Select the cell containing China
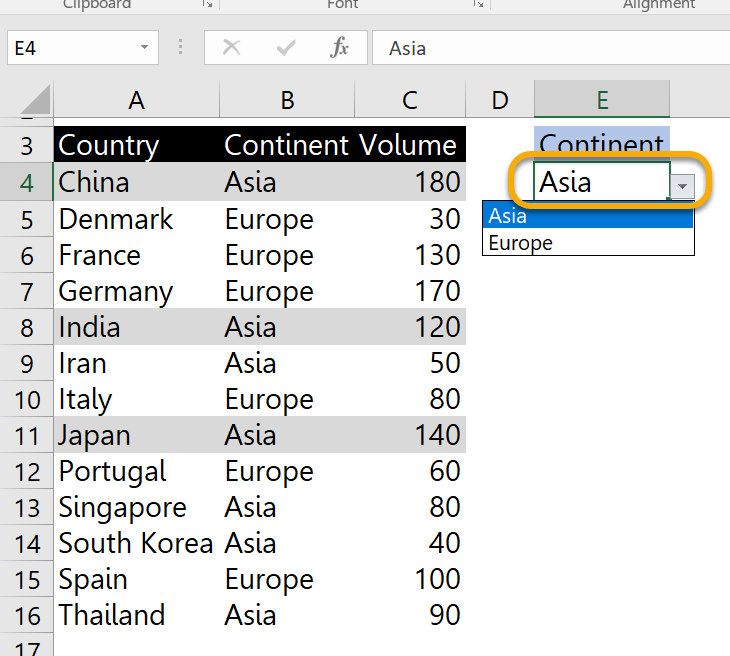This screenshot has width=730, height=656. 137,182
